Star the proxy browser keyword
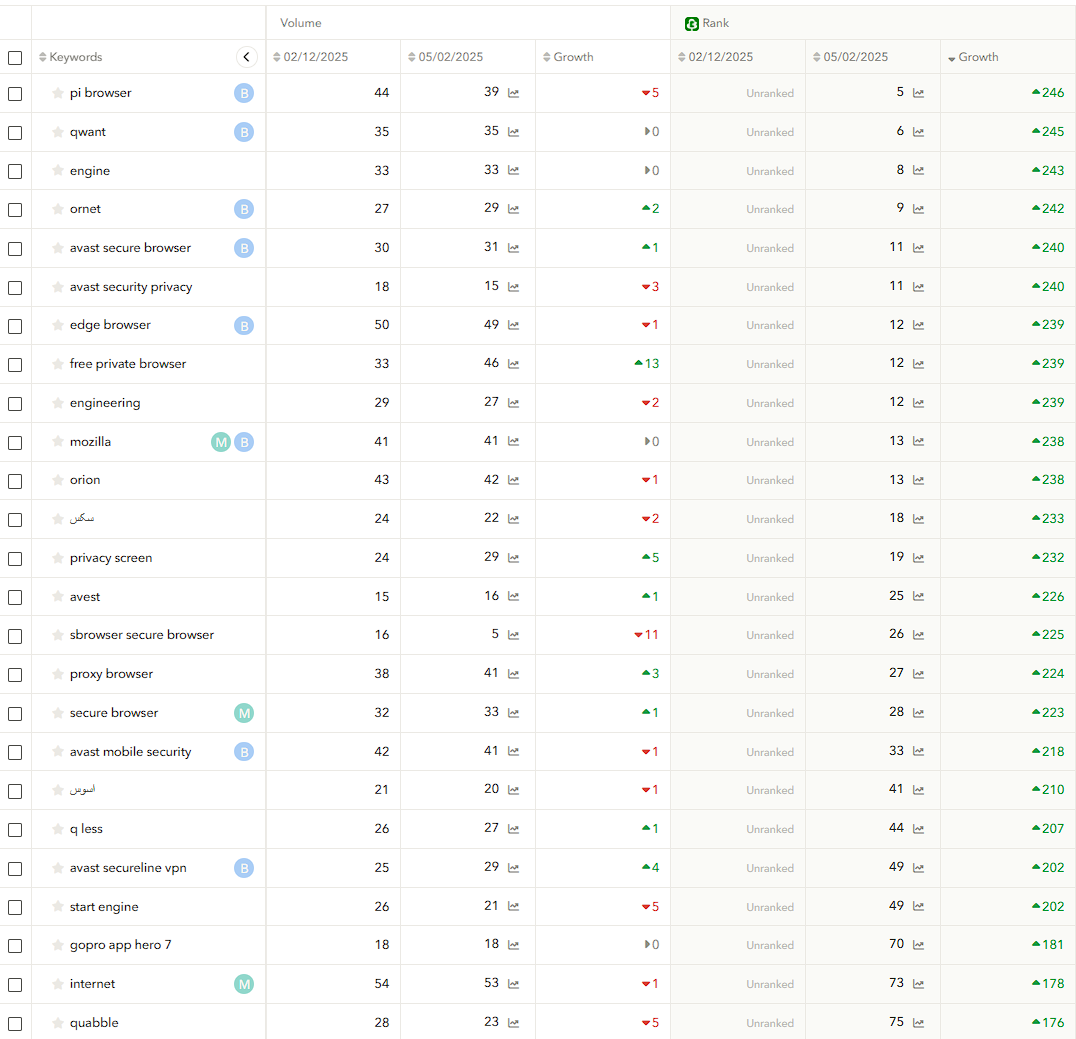The height and width of the screenshot is (1039, 1076). coord(58,674)
